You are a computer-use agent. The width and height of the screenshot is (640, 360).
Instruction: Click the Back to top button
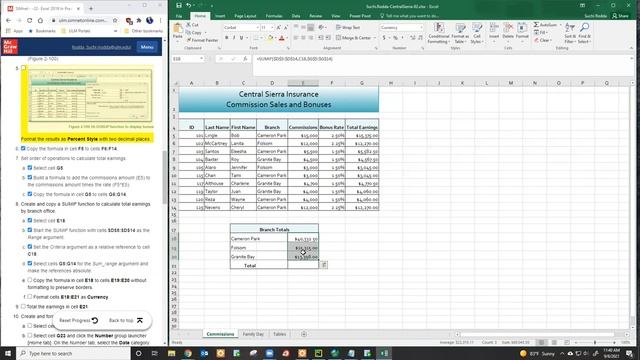[126, 320]
